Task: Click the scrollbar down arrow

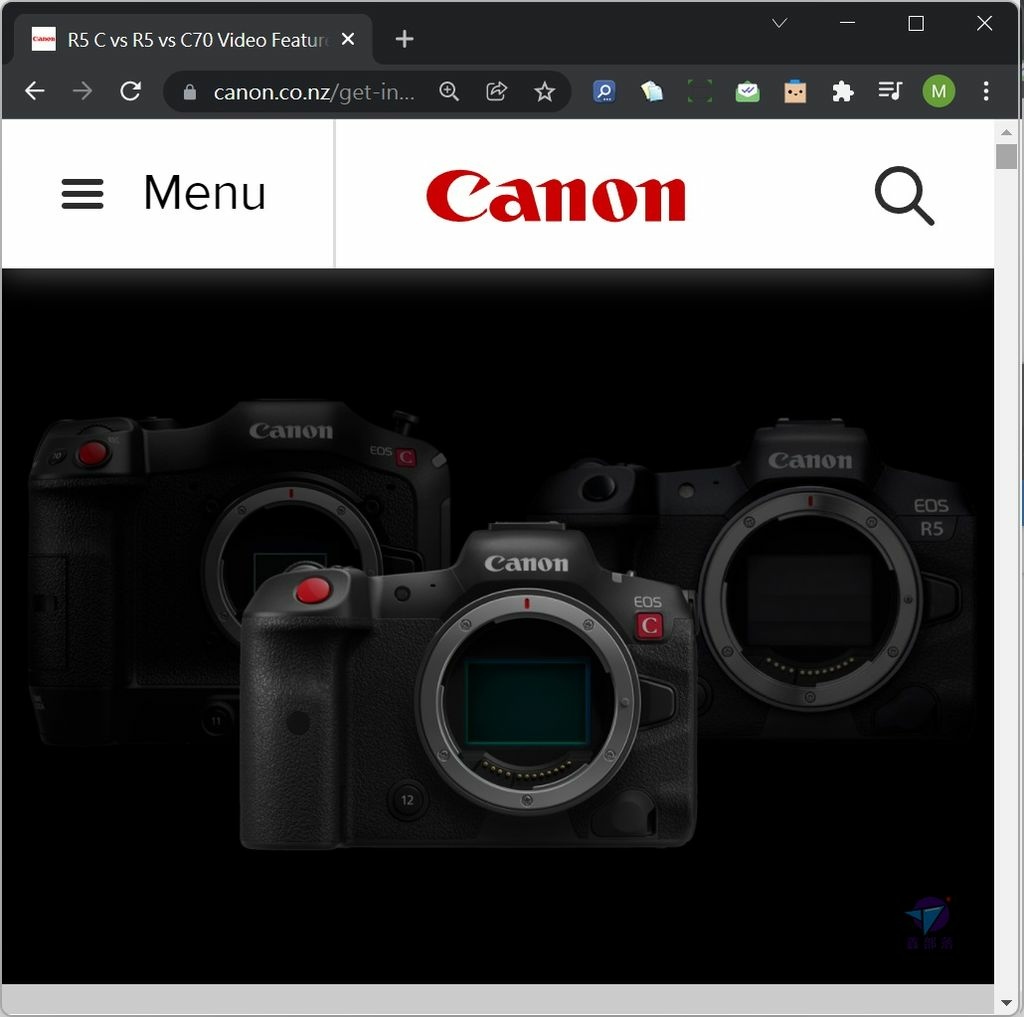Action: point(1006,1003)
